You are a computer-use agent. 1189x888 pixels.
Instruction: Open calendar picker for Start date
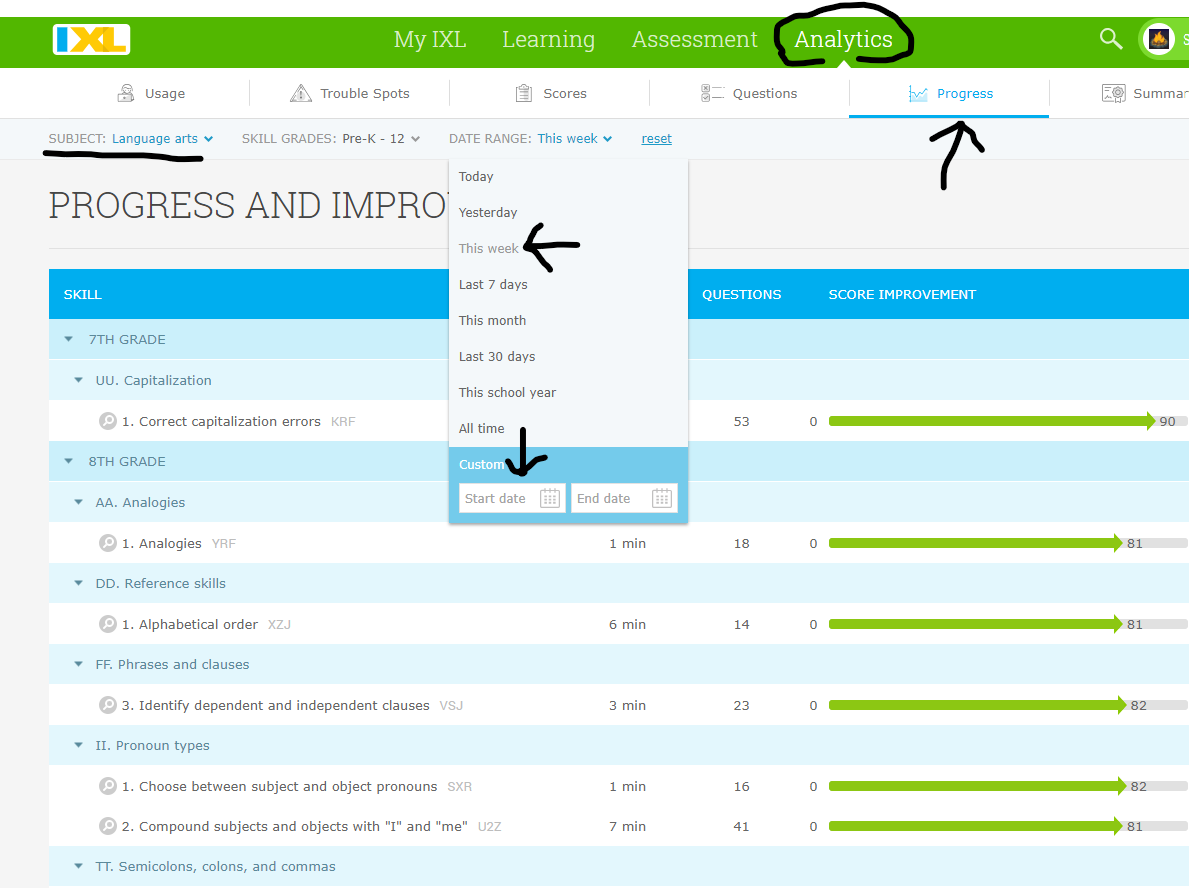click(x=550, y=498)
